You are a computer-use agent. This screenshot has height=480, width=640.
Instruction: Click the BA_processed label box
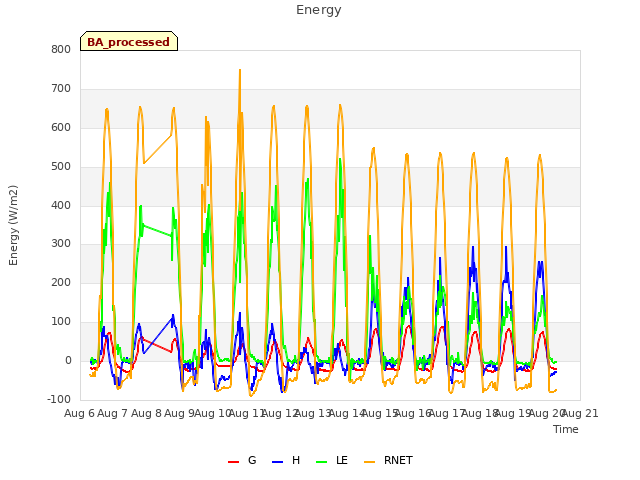coord(129,41)
